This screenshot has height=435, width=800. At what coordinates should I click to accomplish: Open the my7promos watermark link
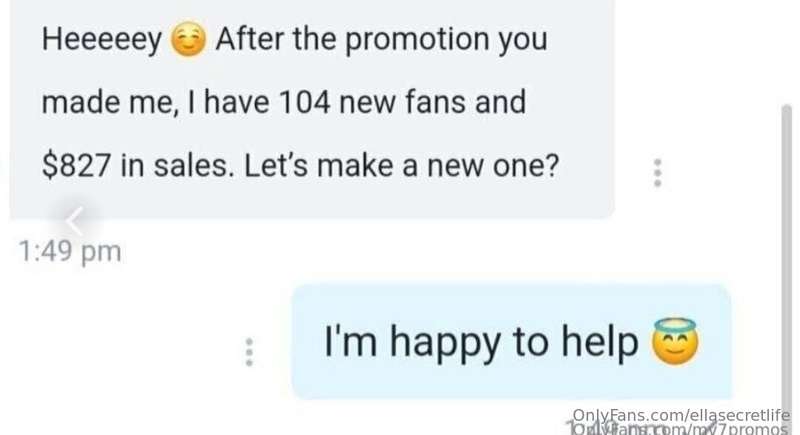click(681, 429)
